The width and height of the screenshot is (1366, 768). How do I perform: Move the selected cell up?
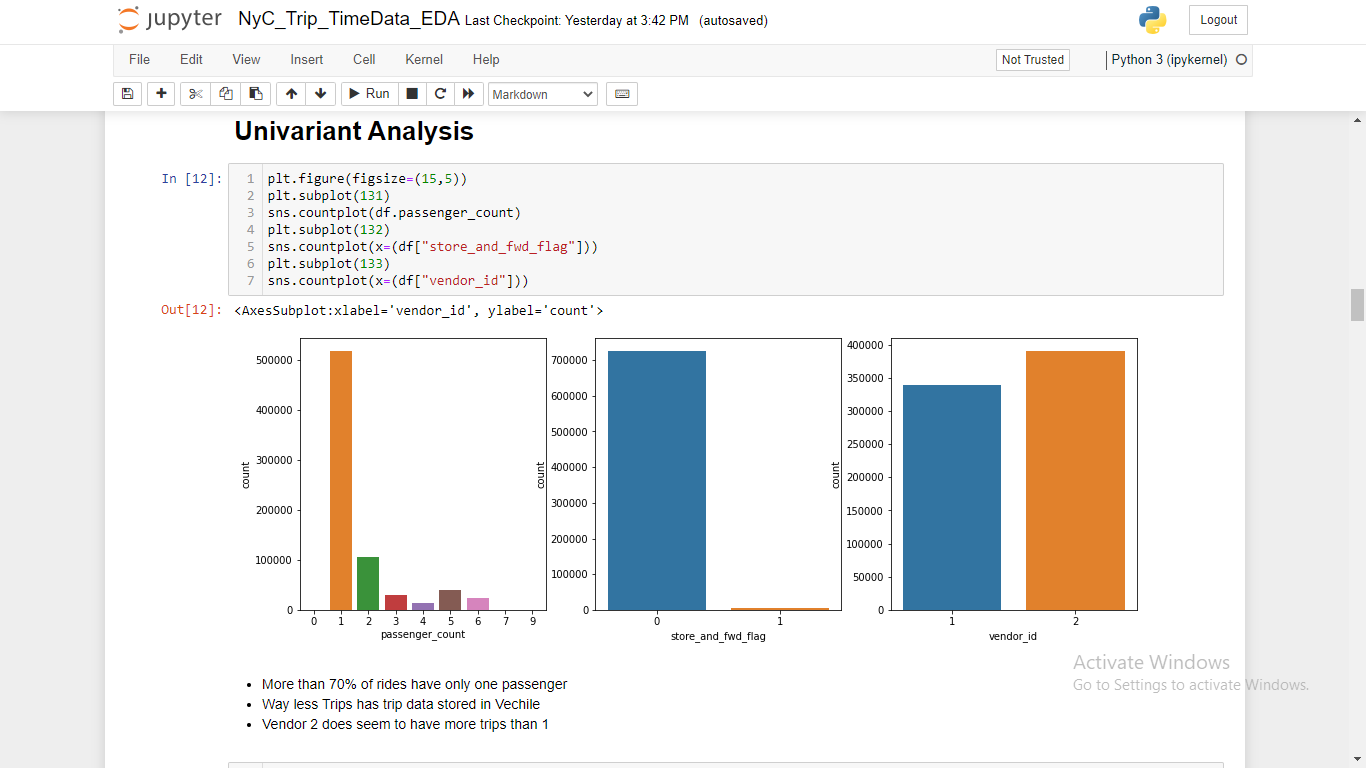(290, 93)
